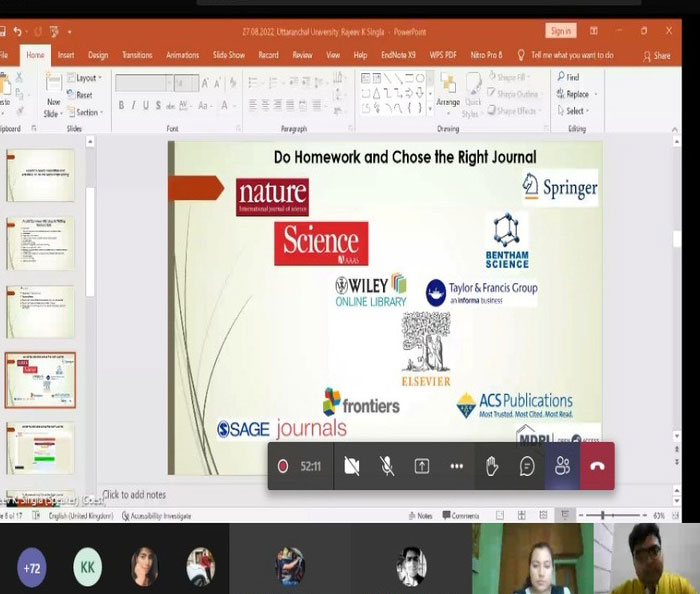Expand the Section dropdown
The image size is (700, 594).
point(88,112)
